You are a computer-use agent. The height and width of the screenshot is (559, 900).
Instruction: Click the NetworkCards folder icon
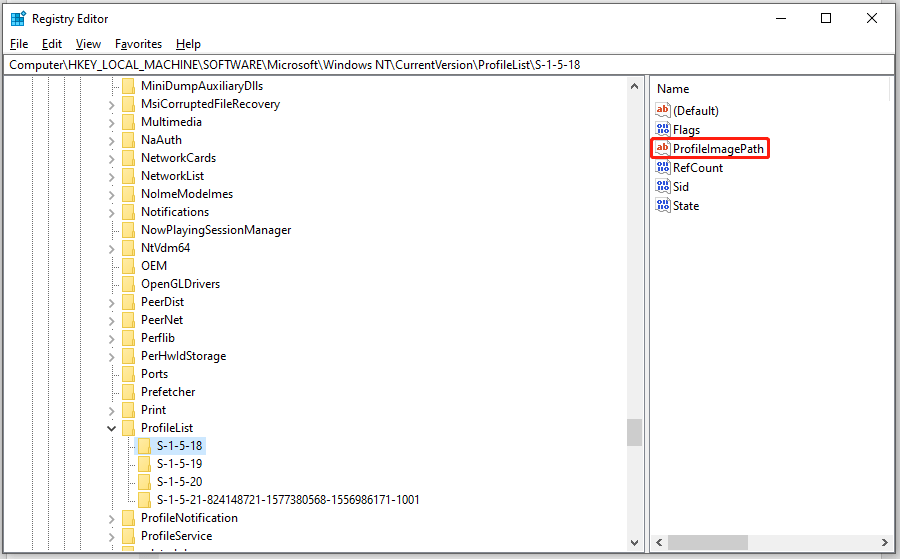tap(129, 158)
